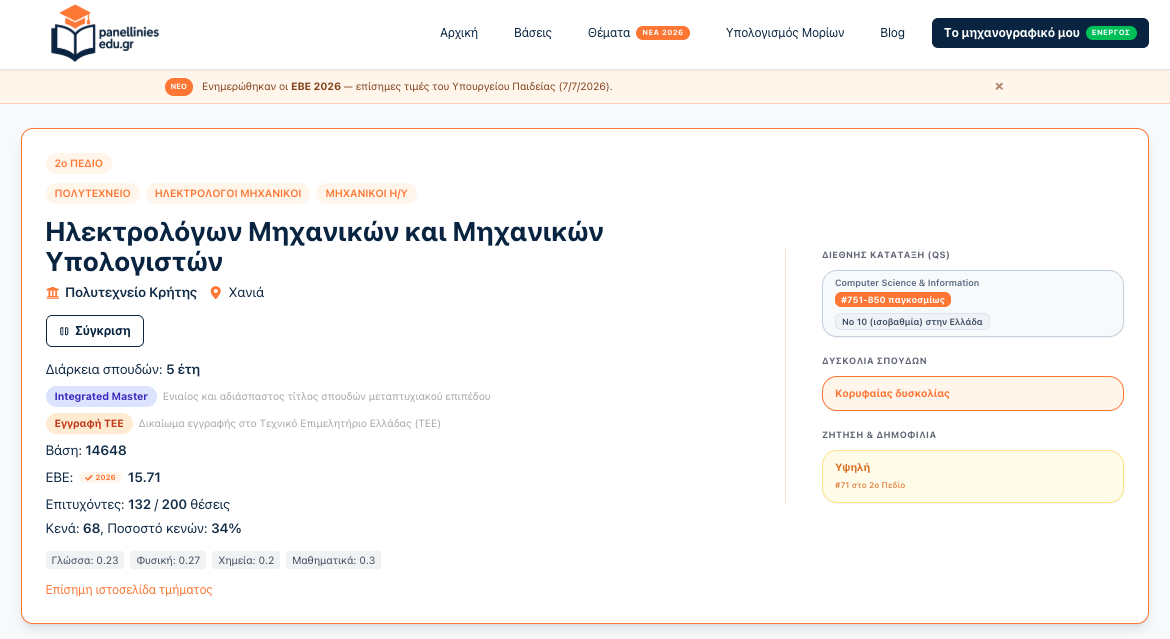
Task: Click the ΝΕΑ 2026 badge next to Θέματα
Action: (663, 33)
